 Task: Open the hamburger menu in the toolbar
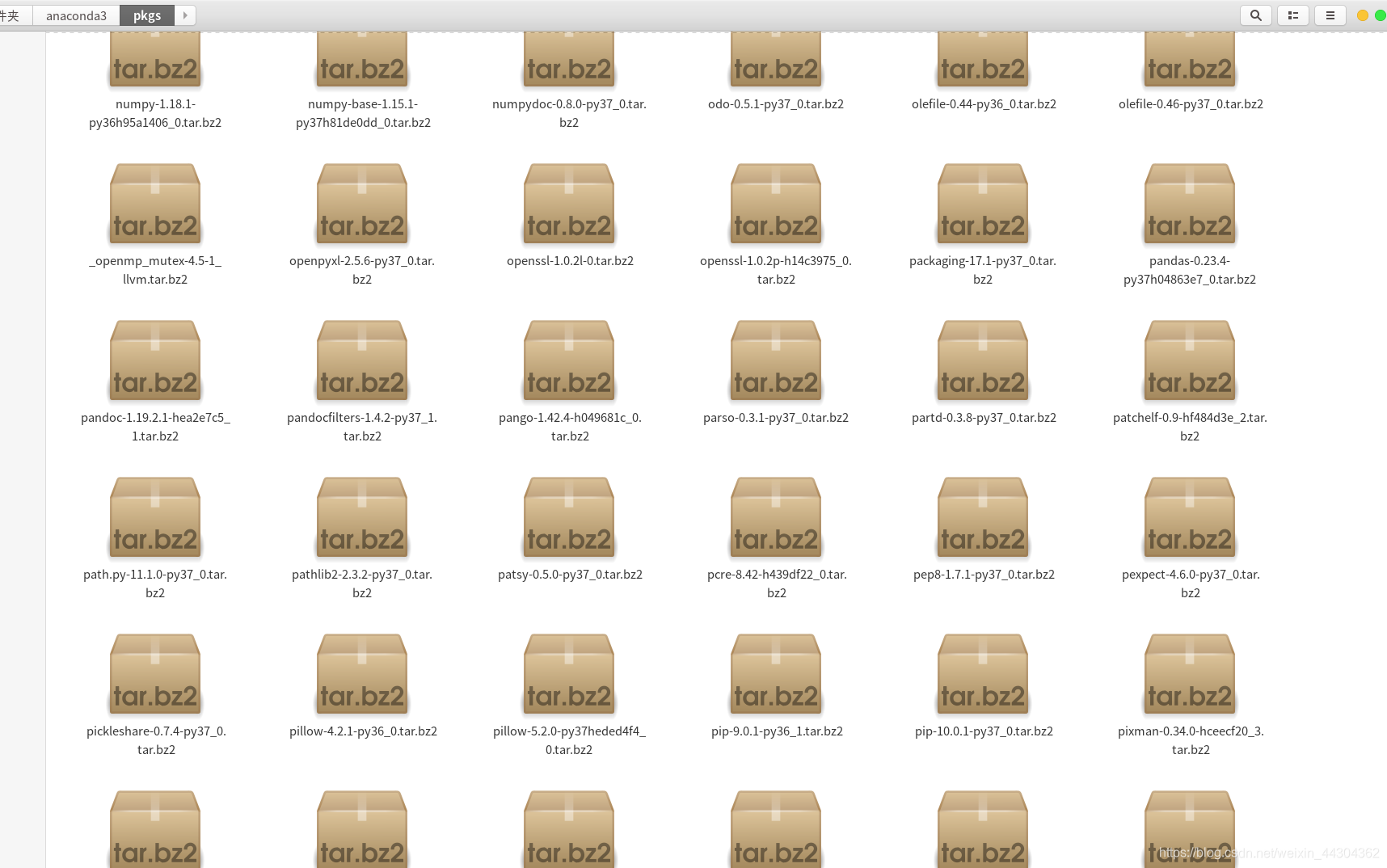coord(1330,15)
